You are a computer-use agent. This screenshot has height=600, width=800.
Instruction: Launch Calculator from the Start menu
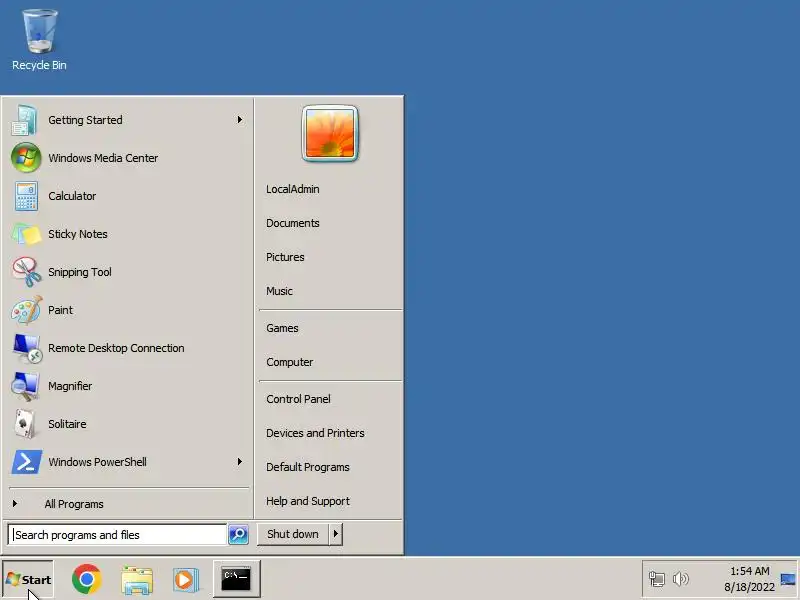pyautogui.click(x=128, y=196)
